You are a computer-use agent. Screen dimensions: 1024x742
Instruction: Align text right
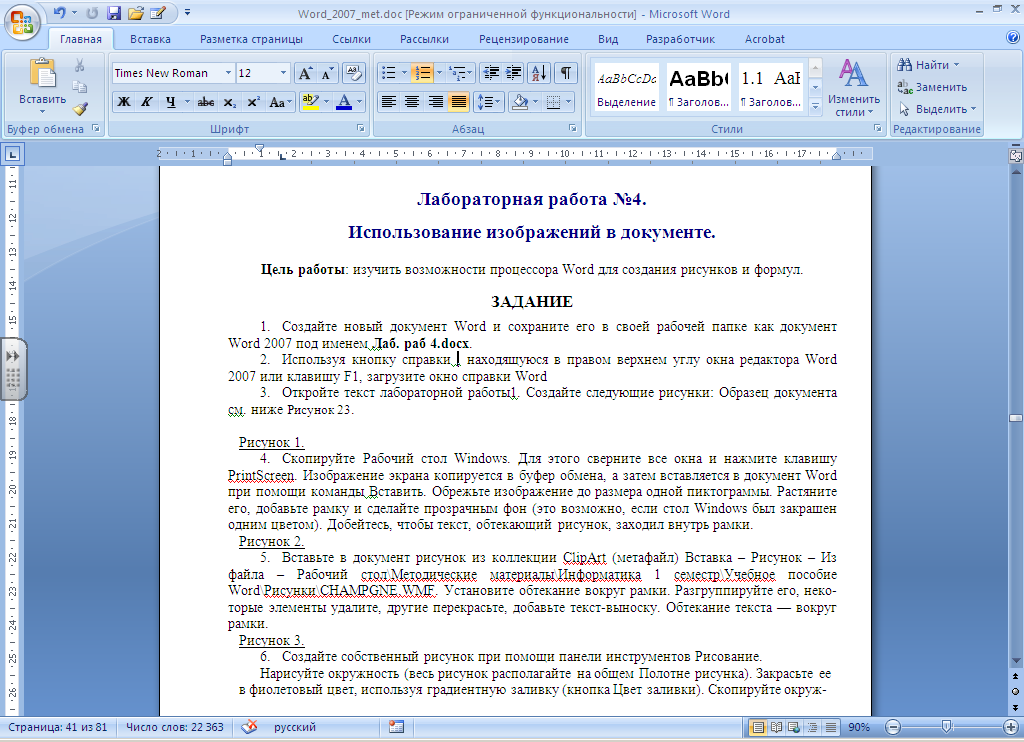pyautogui.click(x=435, y=102)
